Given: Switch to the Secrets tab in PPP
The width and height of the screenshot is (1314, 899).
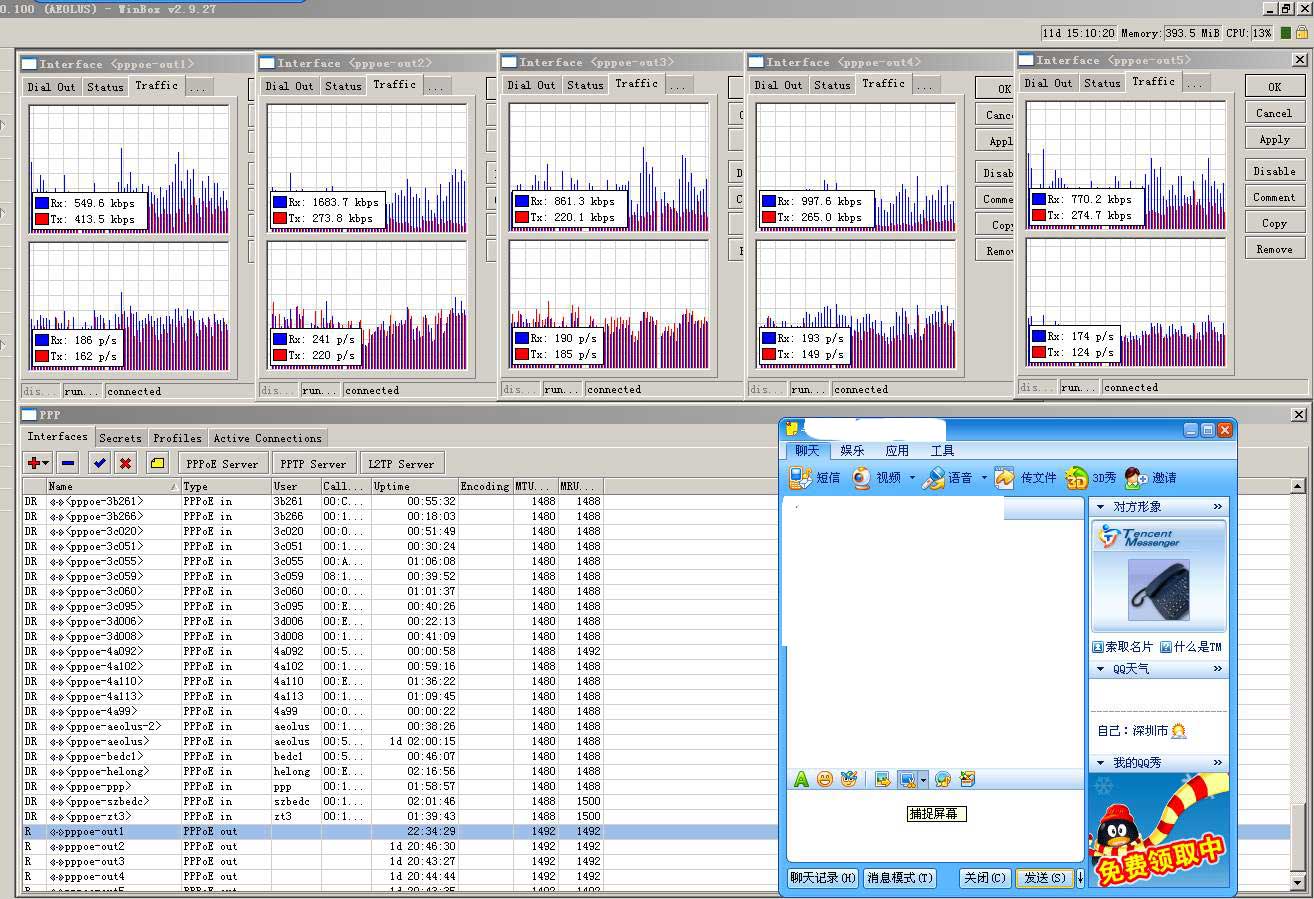Looking at the screenshot, I should click(x=120, y=438).
